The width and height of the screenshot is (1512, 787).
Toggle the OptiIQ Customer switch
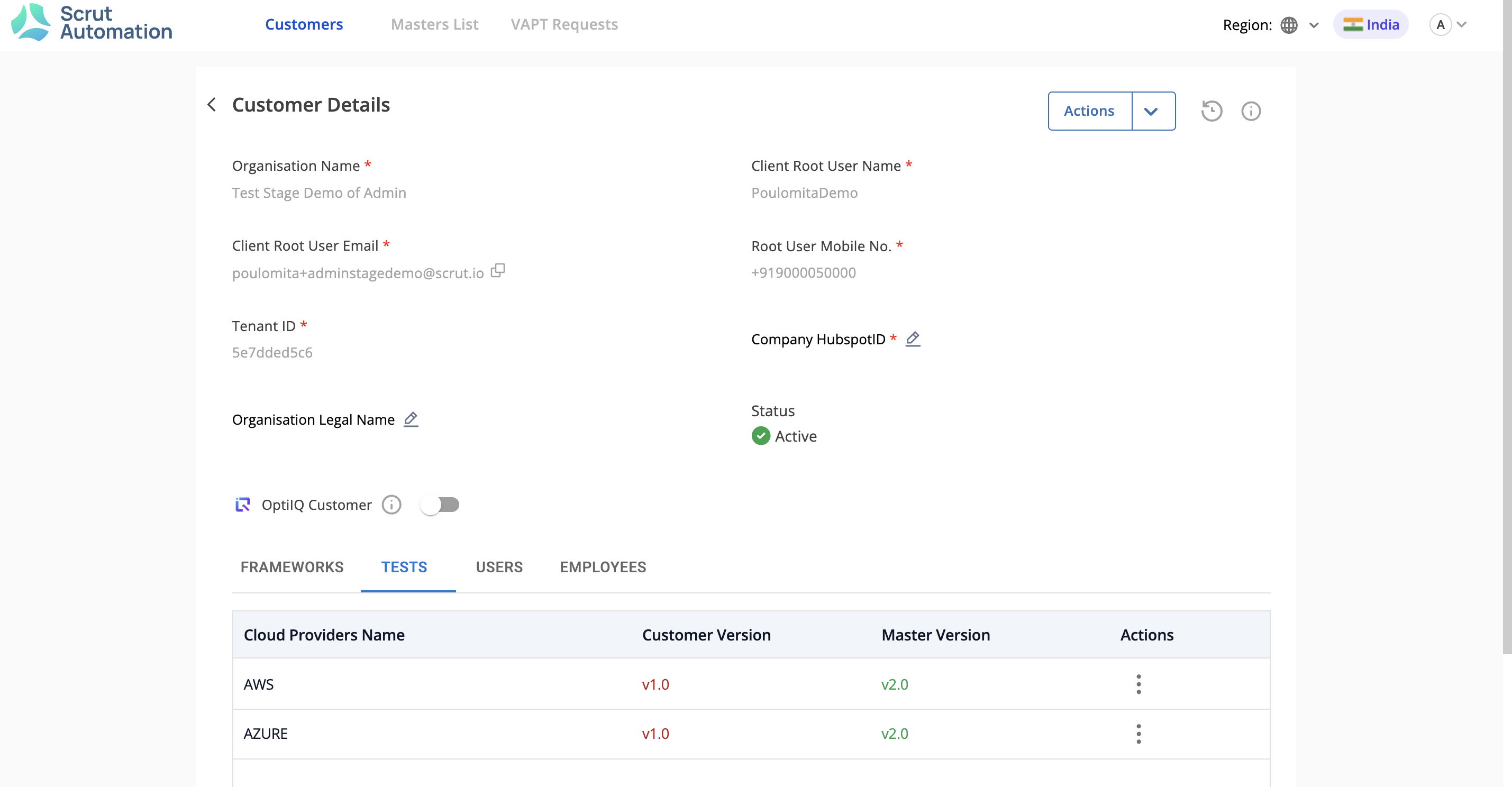point(440,505)
